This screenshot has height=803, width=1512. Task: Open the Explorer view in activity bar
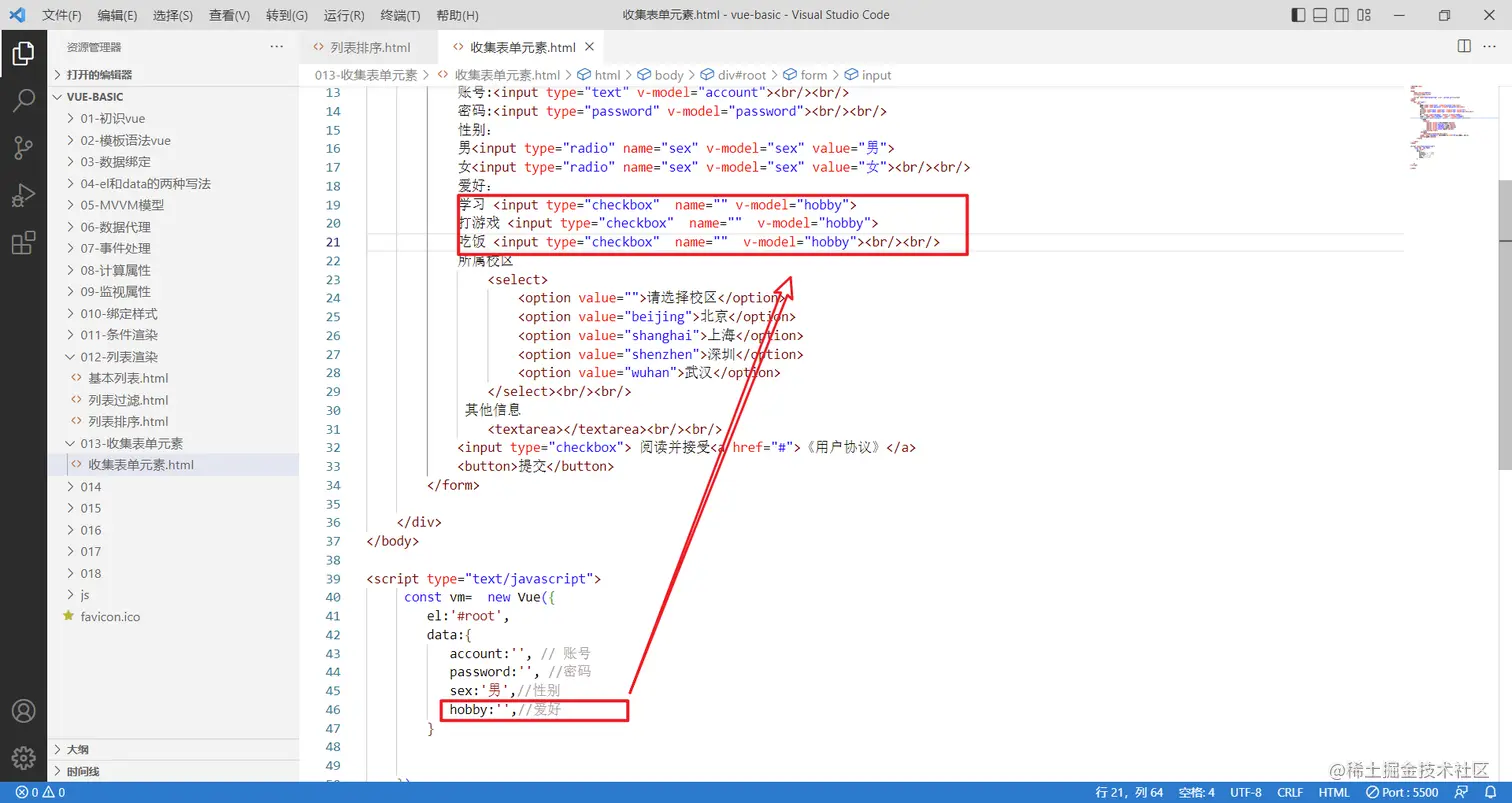tap(23, 54)
